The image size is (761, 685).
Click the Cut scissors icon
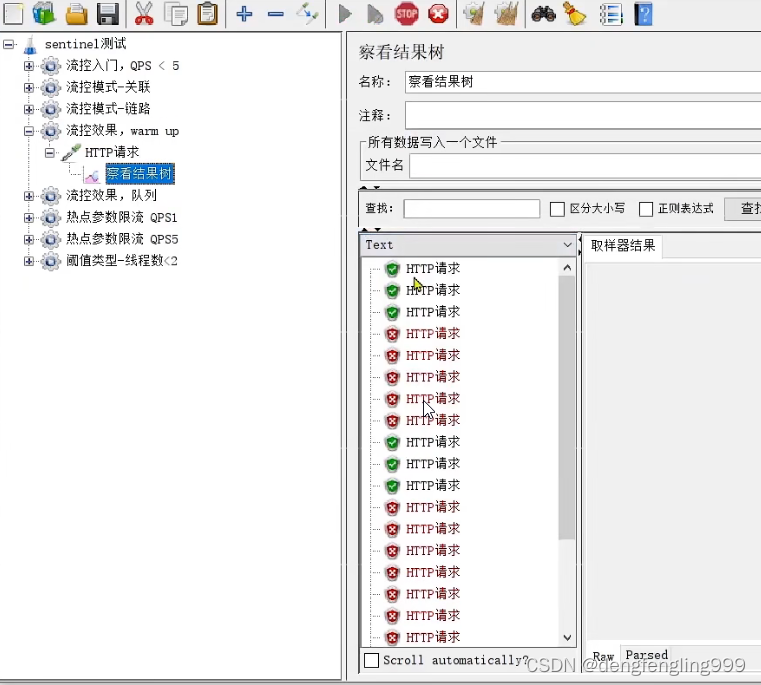tap(144, 14)
